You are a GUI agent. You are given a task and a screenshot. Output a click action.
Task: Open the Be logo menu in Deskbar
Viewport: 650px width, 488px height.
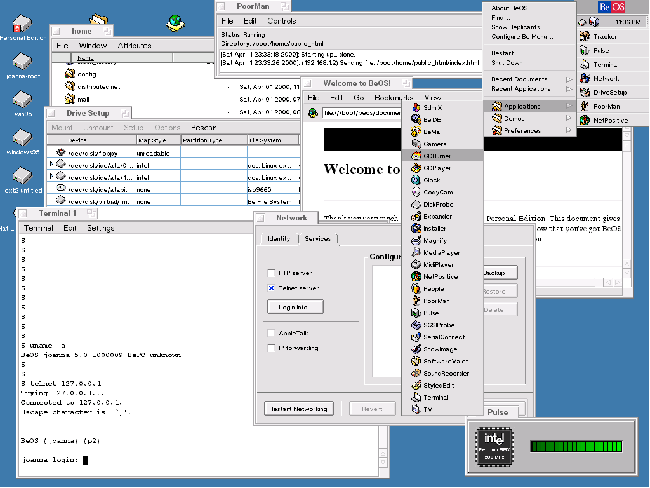click(612, 7)
